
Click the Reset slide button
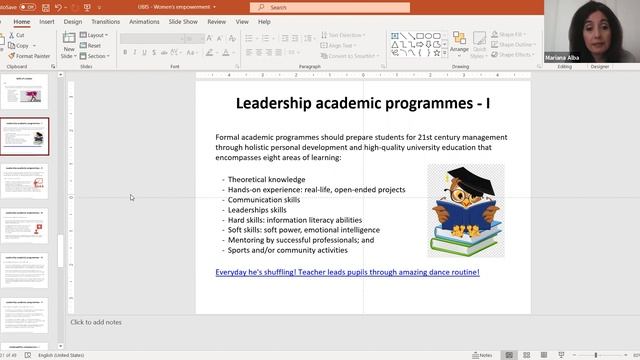tap(91, 46)
